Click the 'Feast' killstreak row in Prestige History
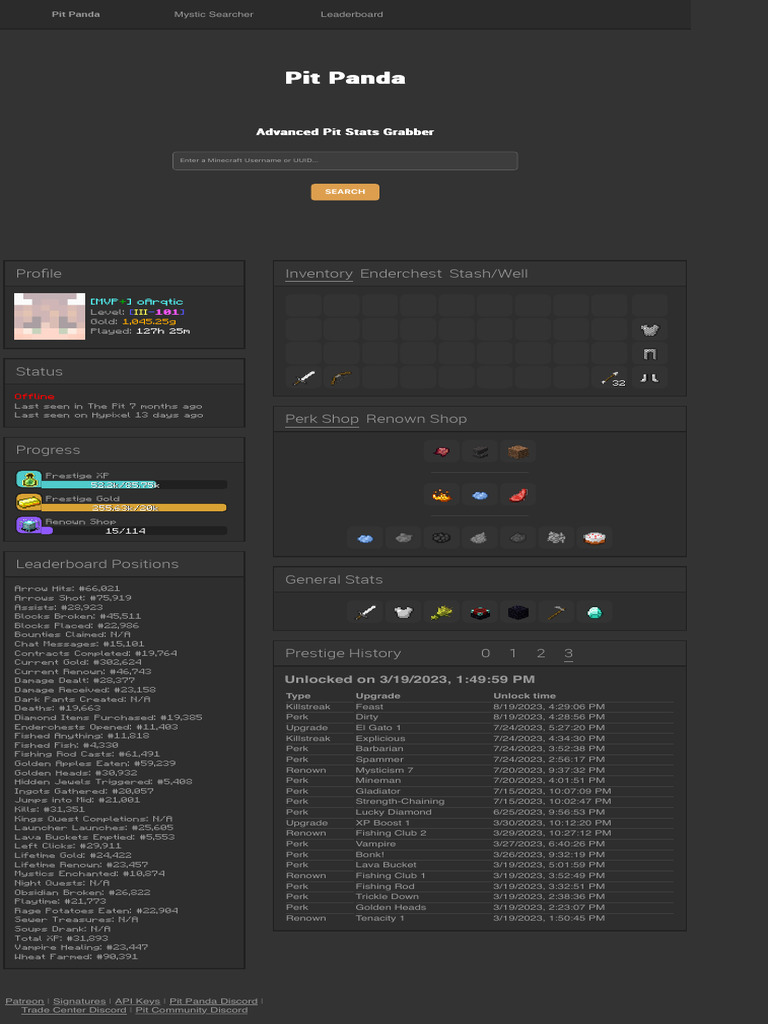 click(x=479, y=707)
